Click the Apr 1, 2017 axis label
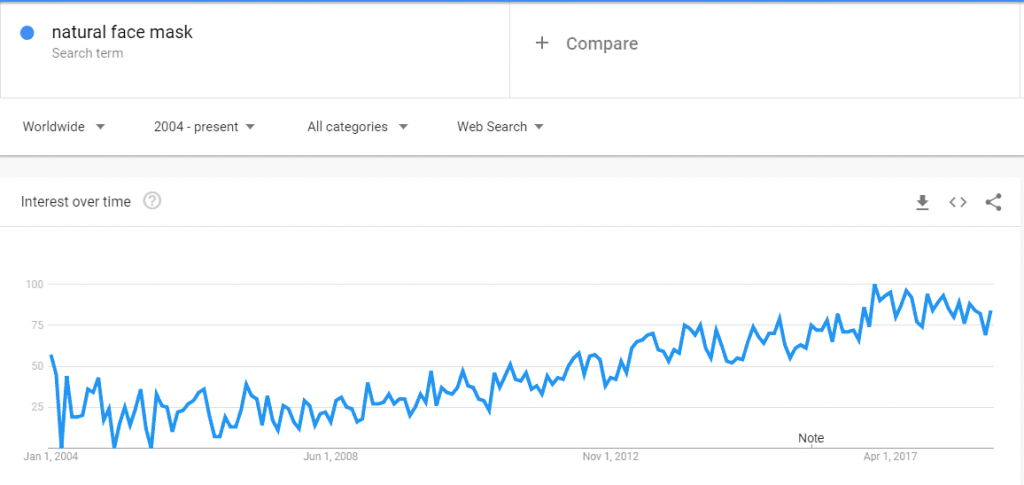 pyautogui.click(x=890, y=457)
